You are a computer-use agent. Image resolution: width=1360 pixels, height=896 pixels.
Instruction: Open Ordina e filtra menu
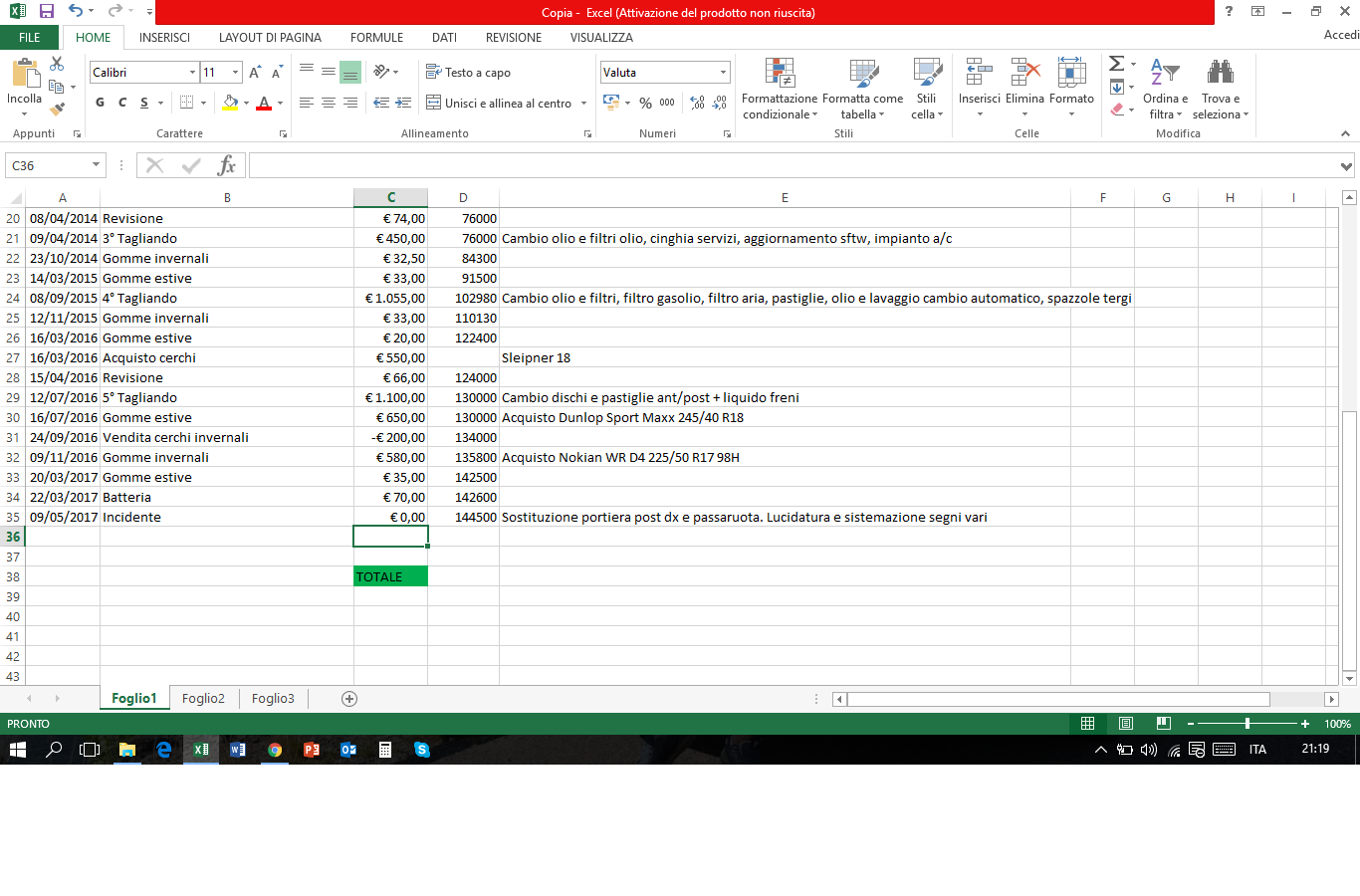tap(1165, 90)
